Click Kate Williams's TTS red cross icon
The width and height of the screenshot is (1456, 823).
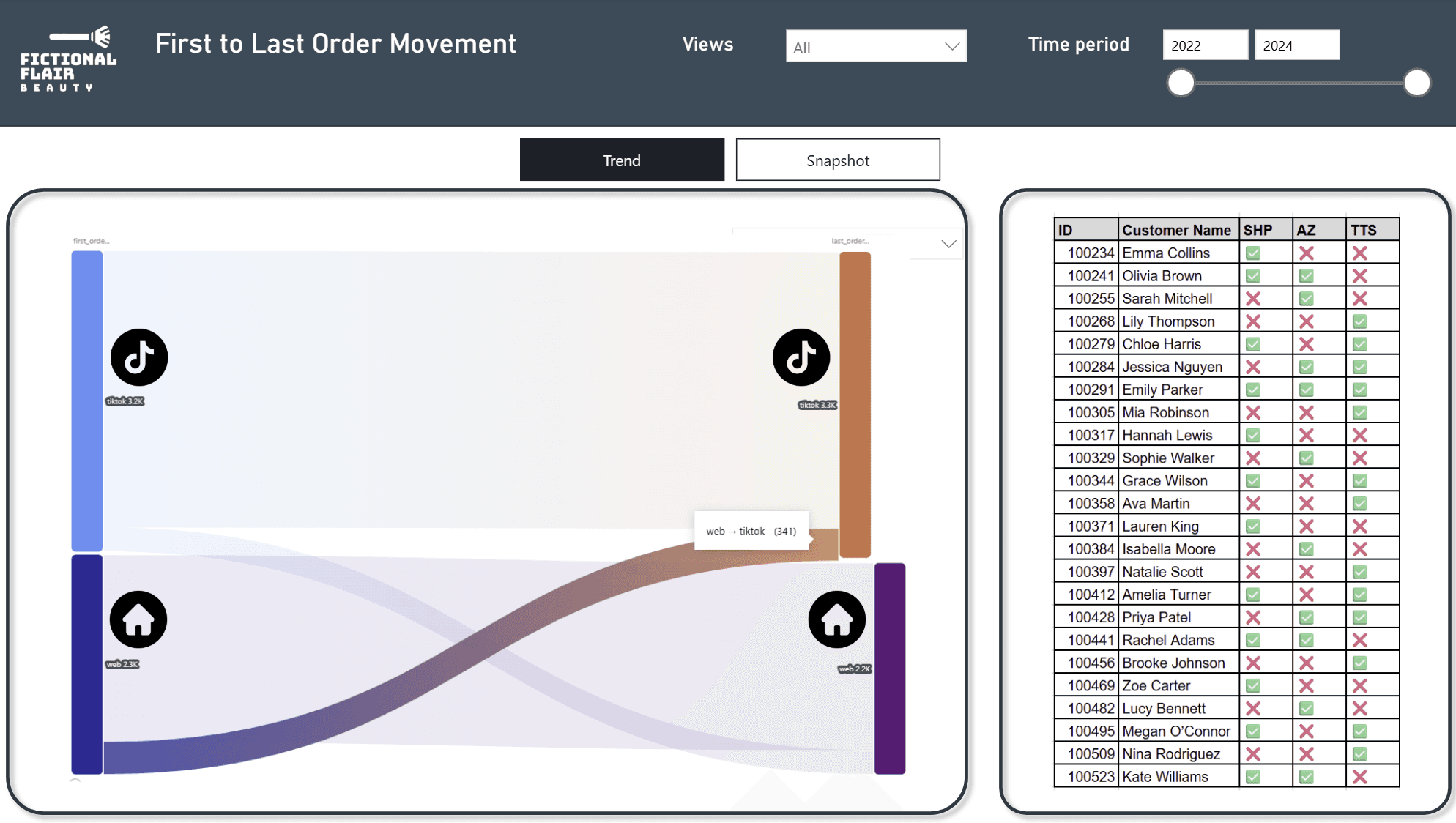tap(1360, 777)
